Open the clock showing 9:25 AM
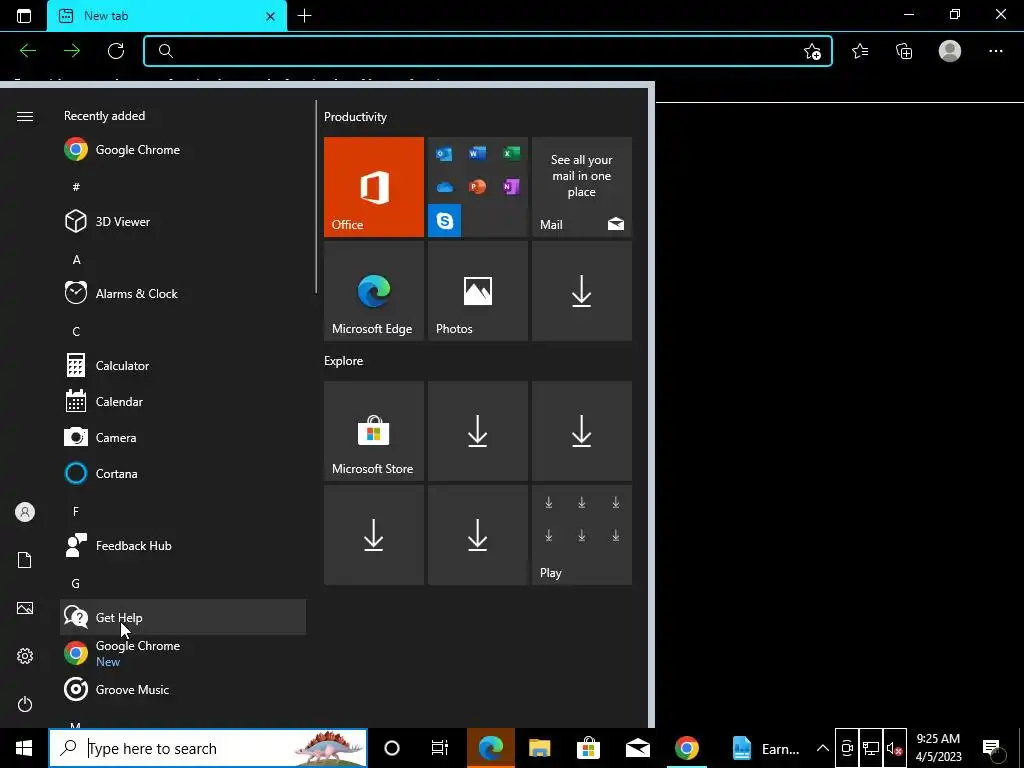The height and width of the screenshot is (768, 1024). 938,748
